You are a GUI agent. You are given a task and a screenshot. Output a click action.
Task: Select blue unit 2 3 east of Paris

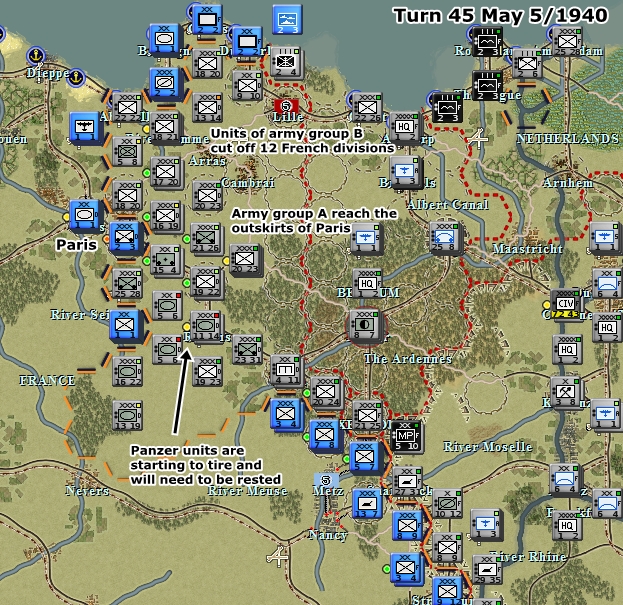click(x=124, y=237)
